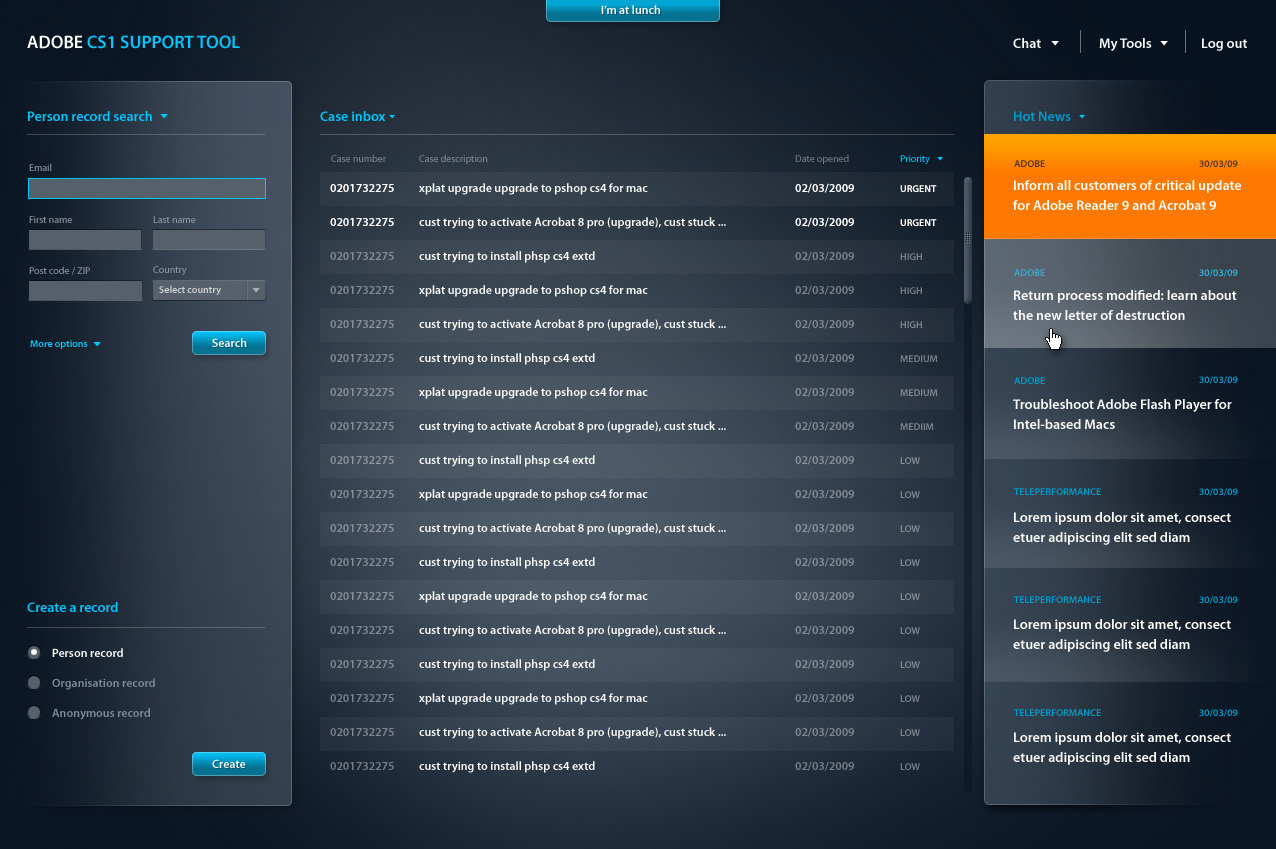Open the HIGH Acrobat 8 pro activation case
Screen dimensions: 1276x849
(637, 324)
